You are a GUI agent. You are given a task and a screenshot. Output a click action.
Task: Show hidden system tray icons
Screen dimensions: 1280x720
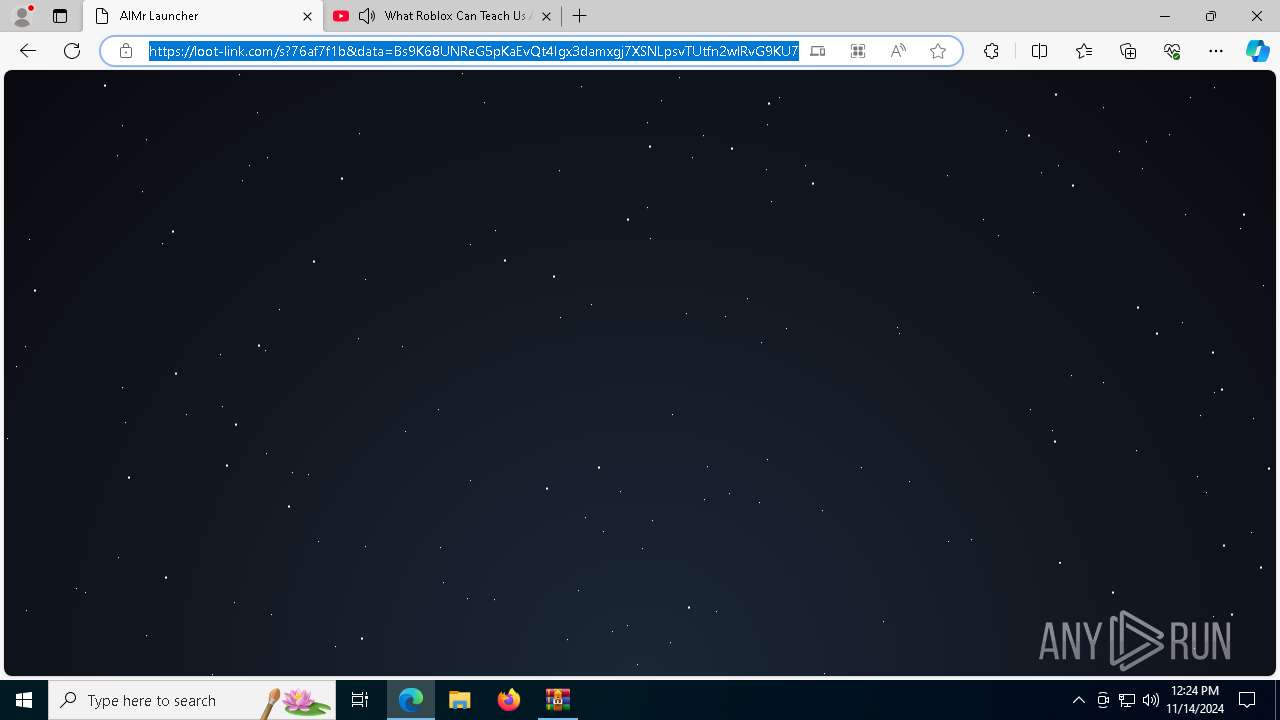[1078, 700]
